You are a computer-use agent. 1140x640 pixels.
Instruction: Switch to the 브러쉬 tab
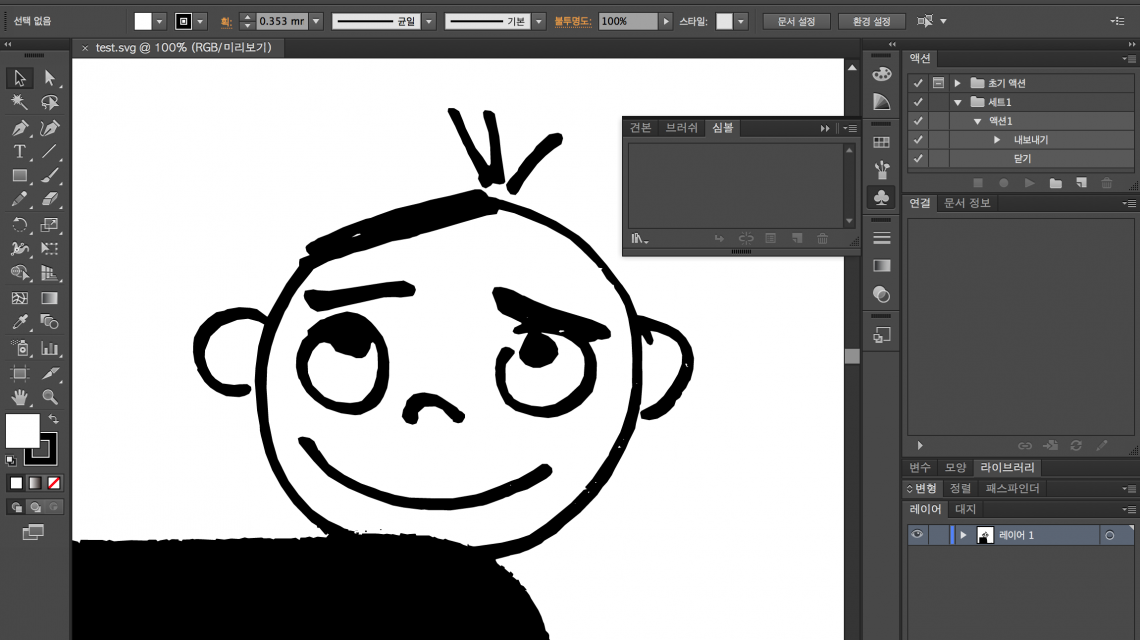click(681, 128)
